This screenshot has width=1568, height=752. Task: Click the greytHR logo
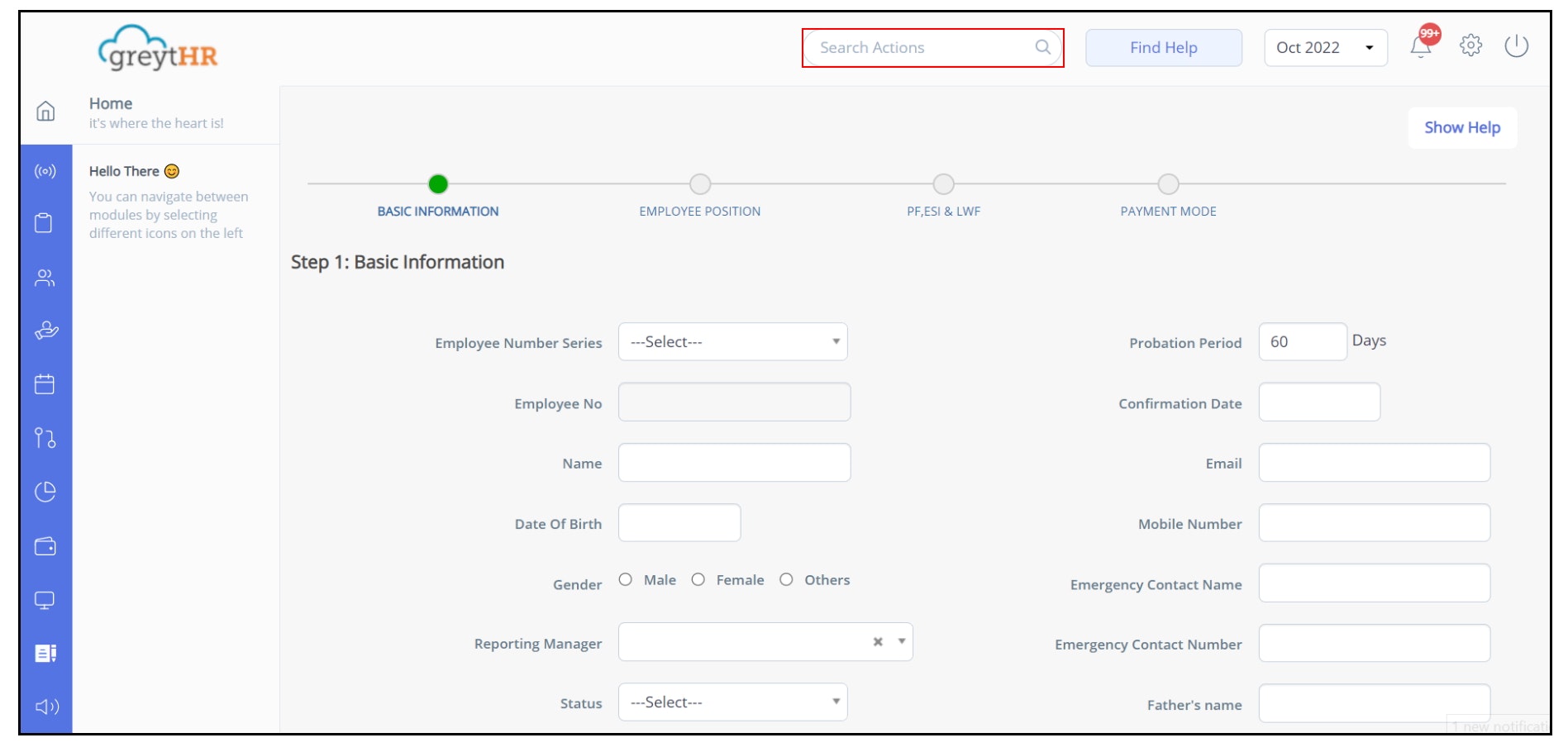(x=158, y=48)
